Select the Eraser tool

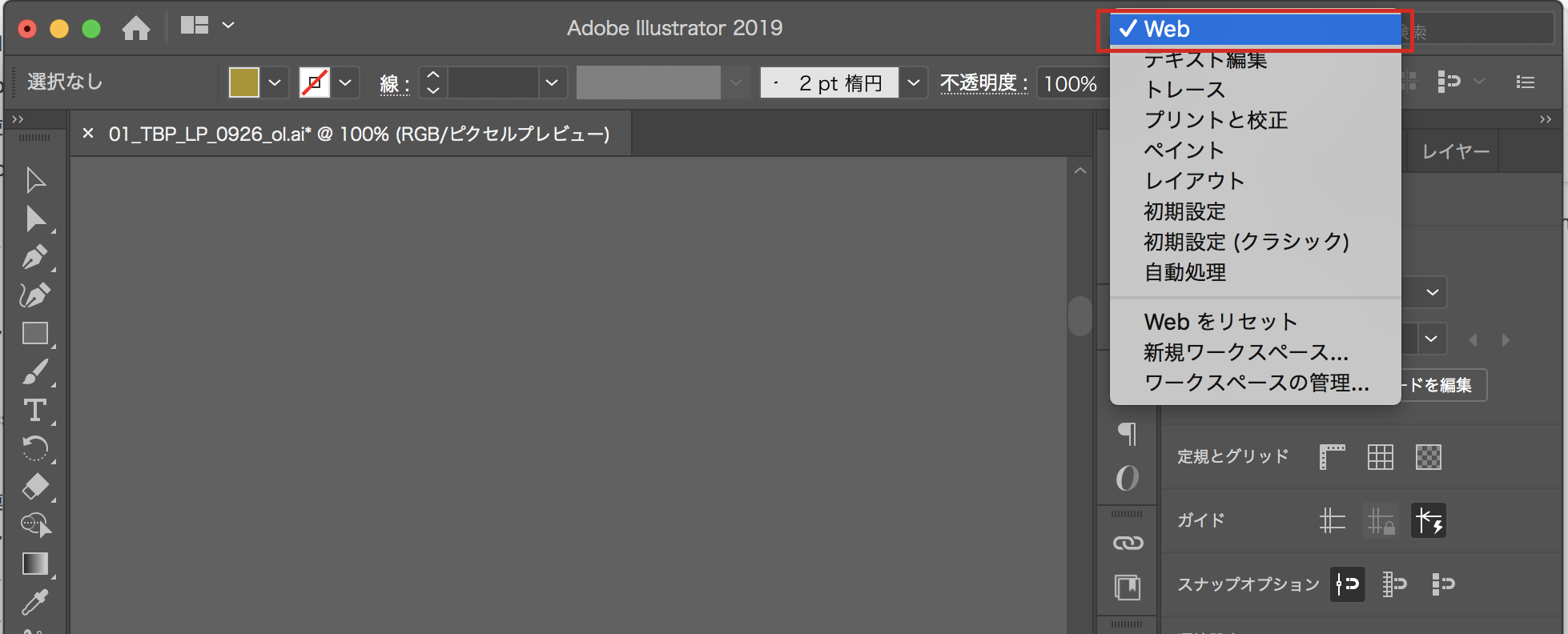[x=35, y=487]
